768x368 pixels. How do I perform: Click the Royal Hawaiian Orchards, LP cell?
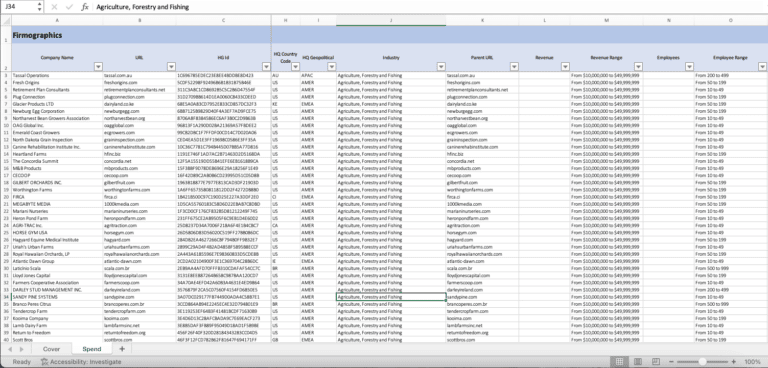click(x=57, y=254)
